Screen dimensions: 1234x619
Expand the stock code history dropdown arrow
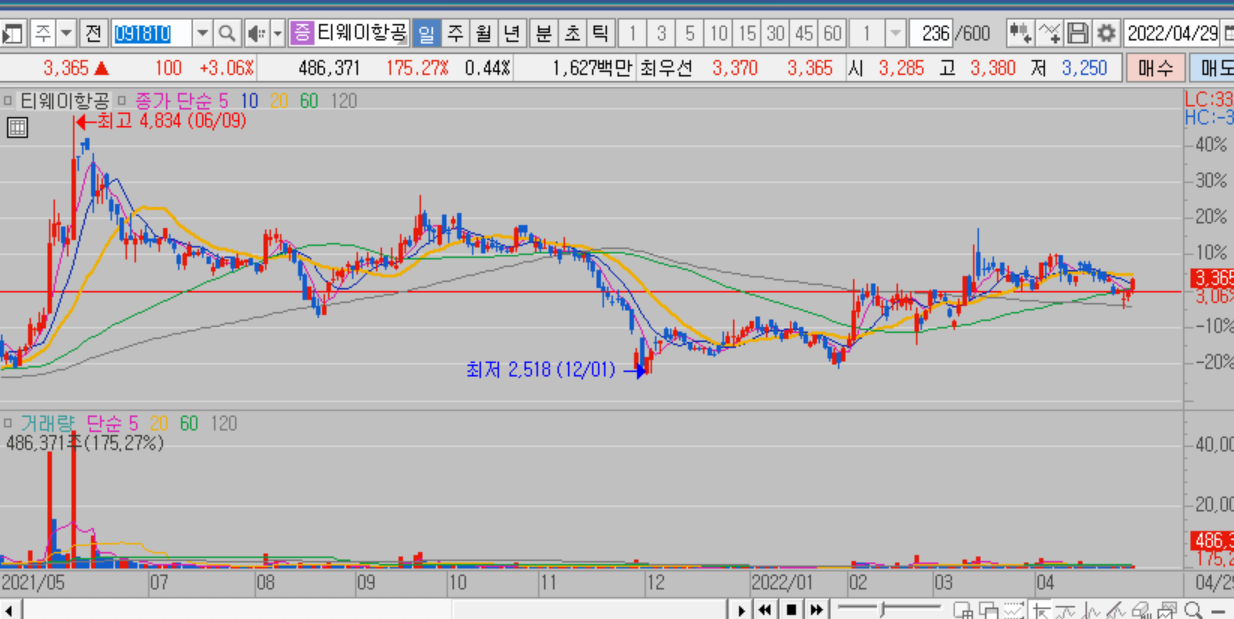click(202, 33)
